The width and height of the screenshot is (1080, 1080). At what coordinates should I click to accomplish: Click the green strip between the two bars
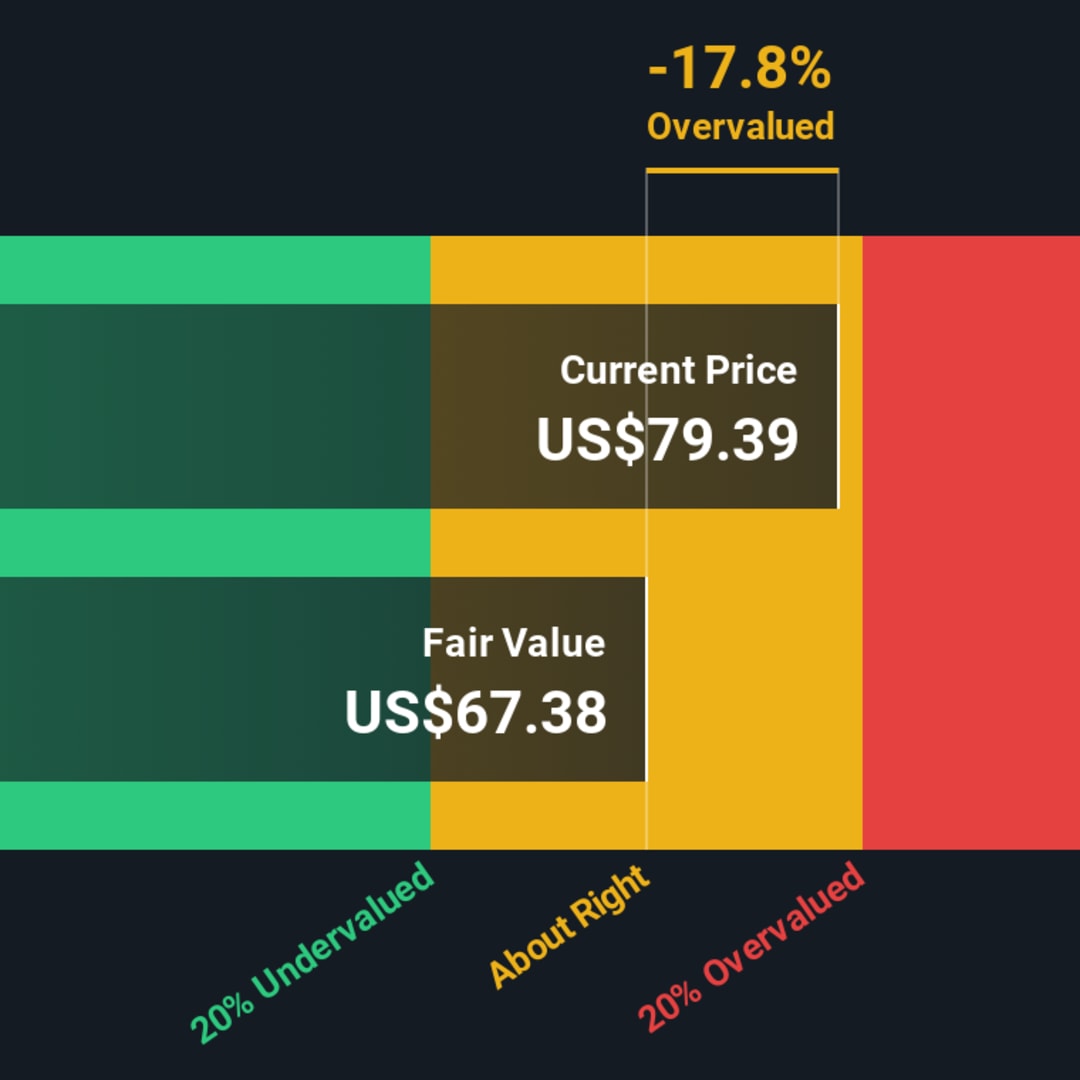pyautogui.click(x=215, y=543)
